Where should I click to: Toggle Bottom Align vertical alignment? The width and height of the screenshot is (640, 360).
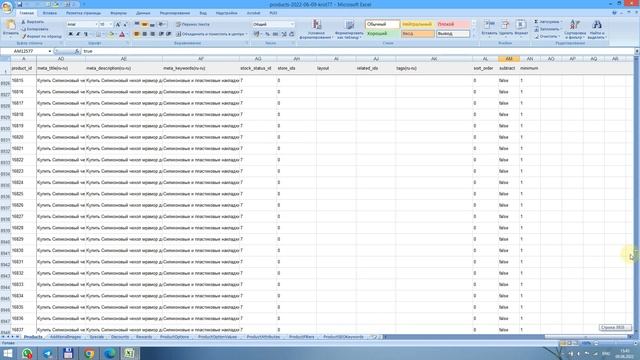(x=152, y=24)
